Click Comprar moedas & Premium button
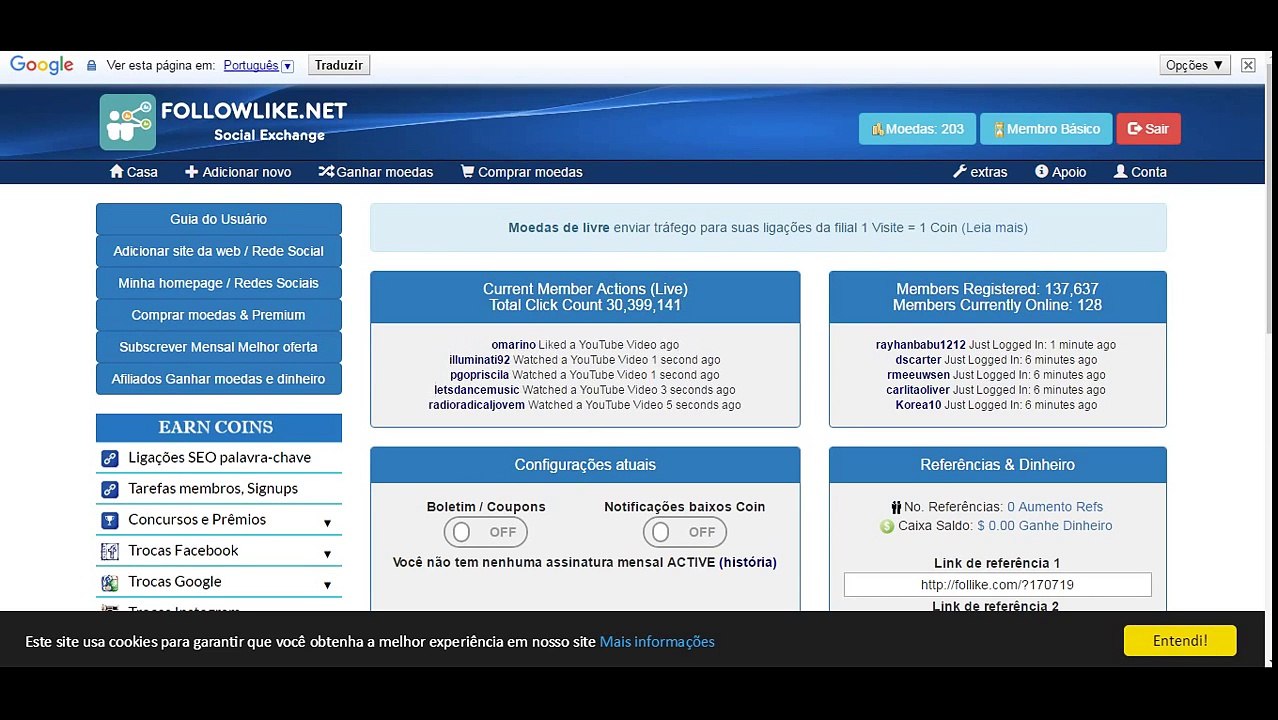Viewport: 1278px width, 720px height. [x=219, y=315]
